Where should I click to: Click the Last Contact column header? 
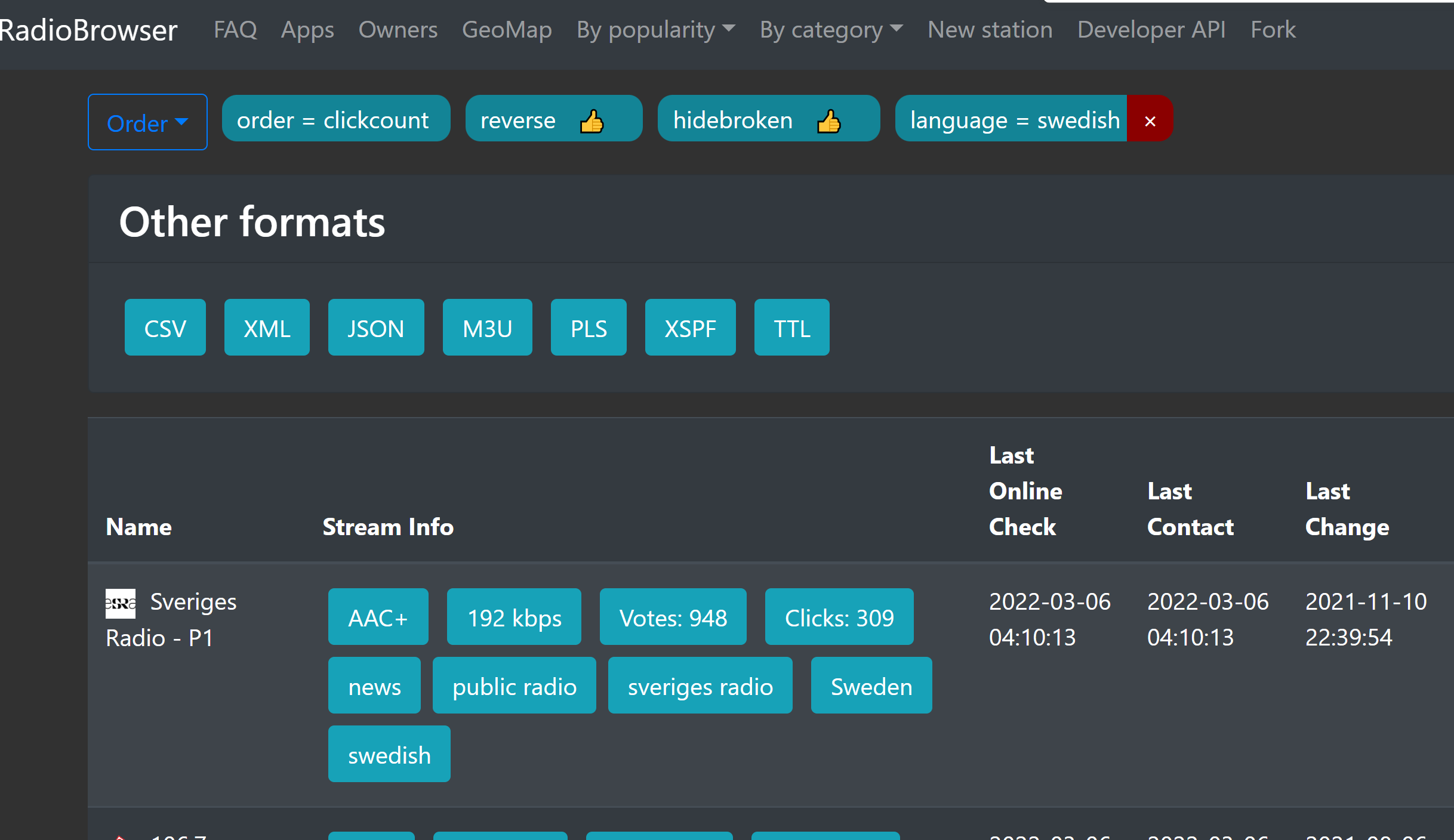1190,509
